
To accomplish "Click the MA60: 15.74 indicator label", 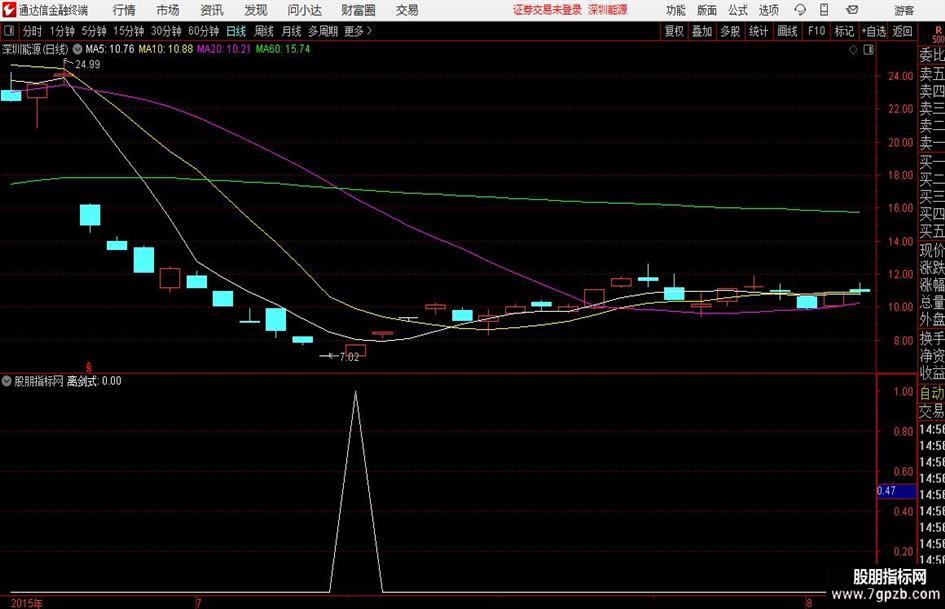I will pyautogui.click(x=283, y=49).
